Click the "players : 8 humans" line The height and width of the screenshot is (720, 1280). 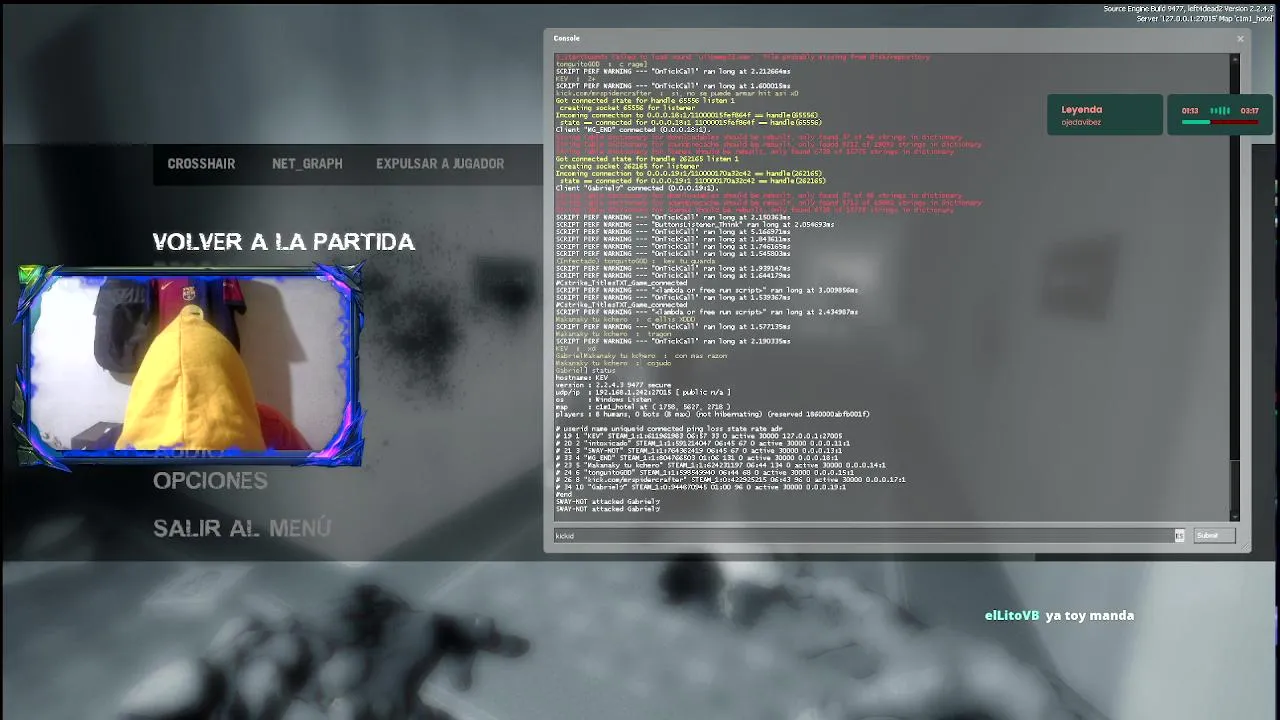713,414
